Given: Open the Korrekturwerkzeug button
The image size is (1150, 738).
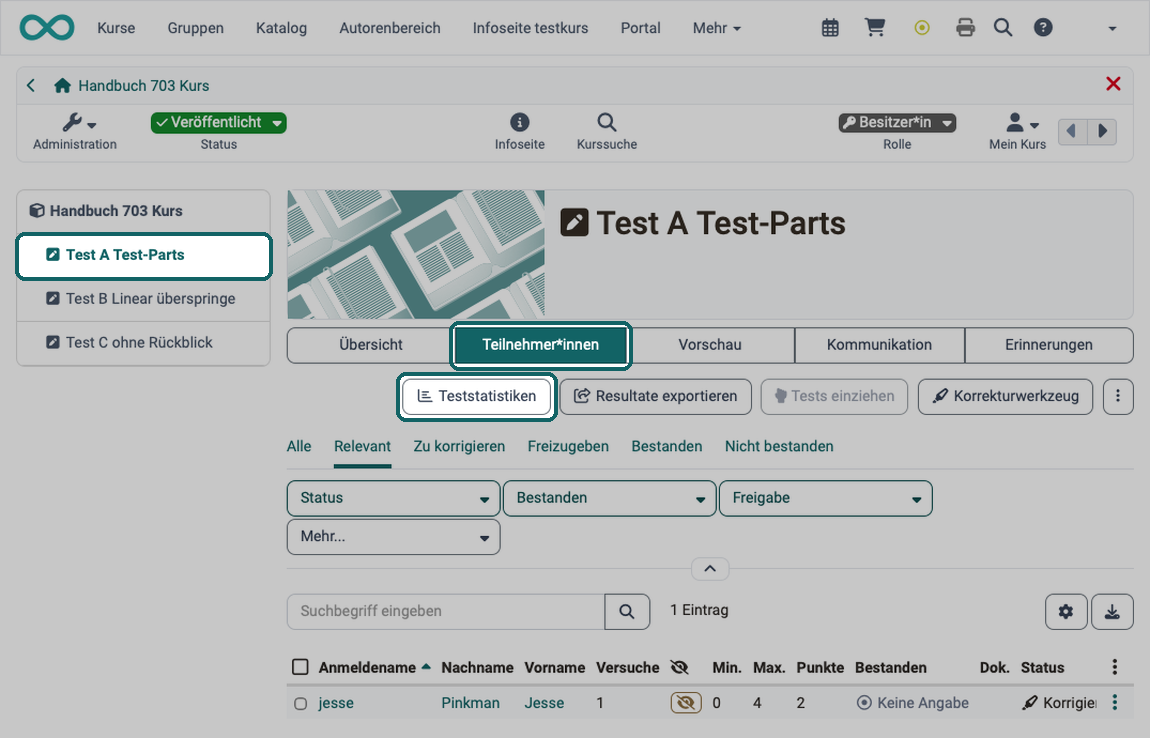Looking at the screenshot, I should tap(1006, 396).
